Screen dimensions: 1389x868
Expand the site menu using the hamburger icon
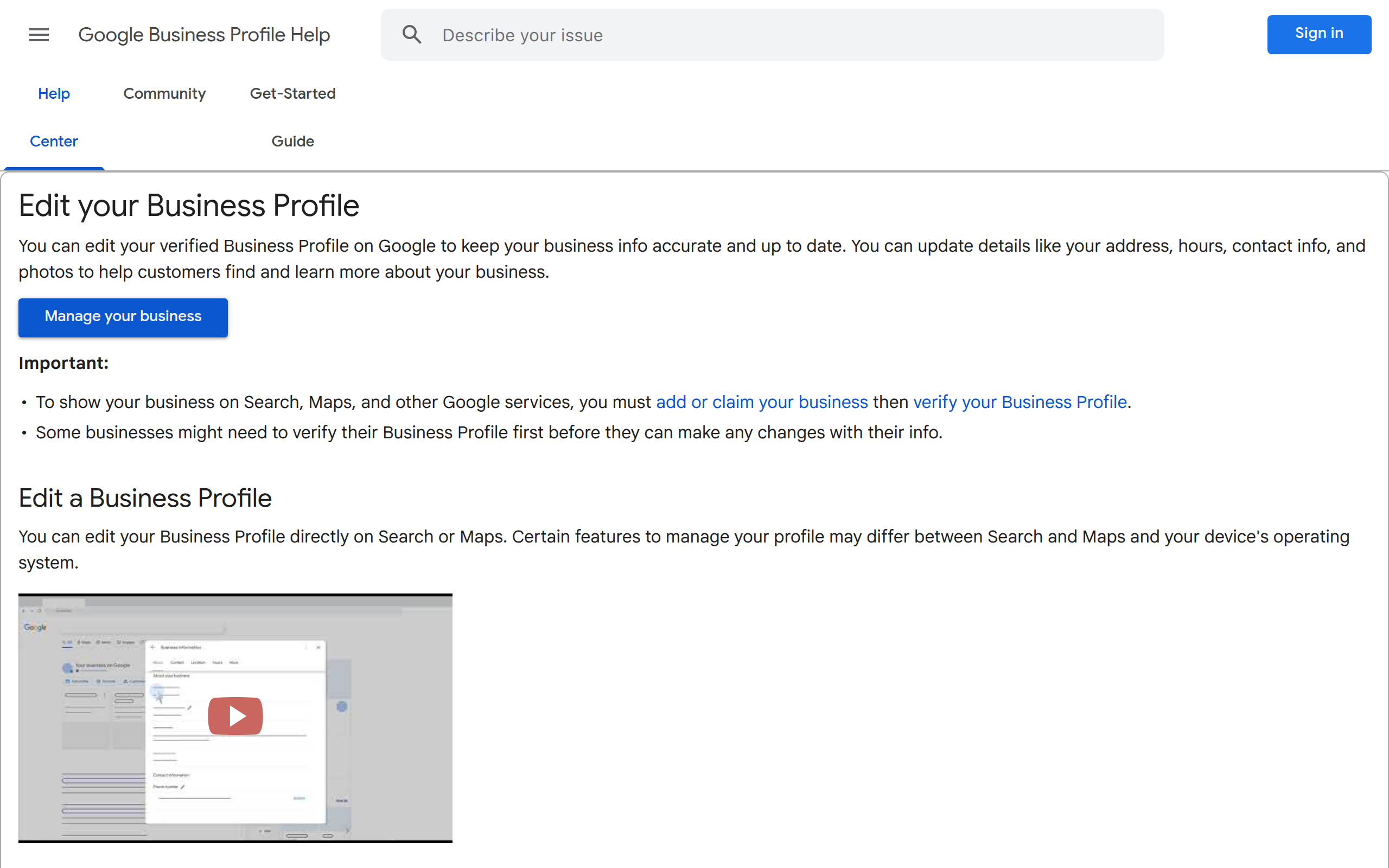point(39,34)
